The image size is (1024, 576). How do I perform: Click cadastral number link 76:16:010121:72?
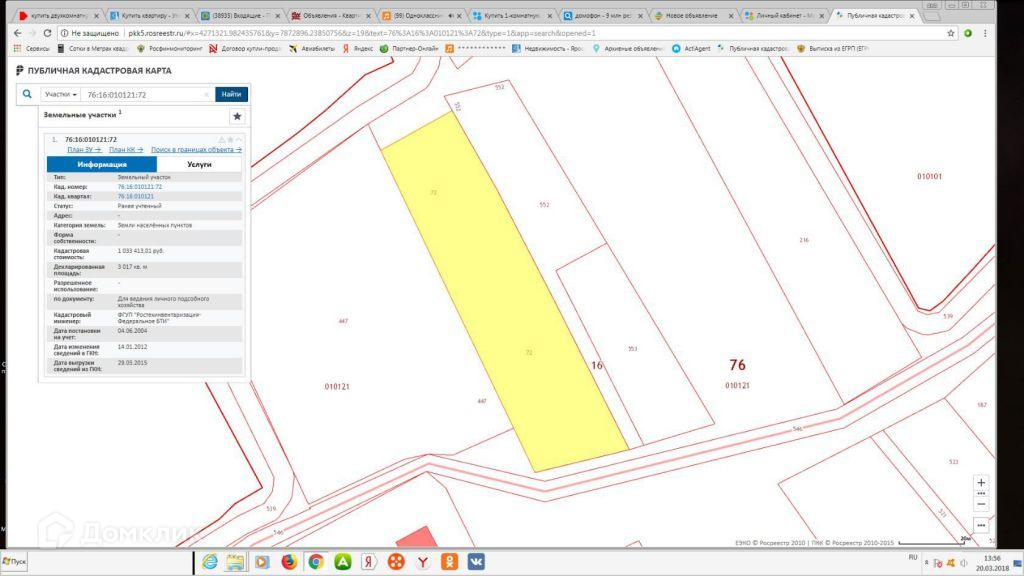140,187
